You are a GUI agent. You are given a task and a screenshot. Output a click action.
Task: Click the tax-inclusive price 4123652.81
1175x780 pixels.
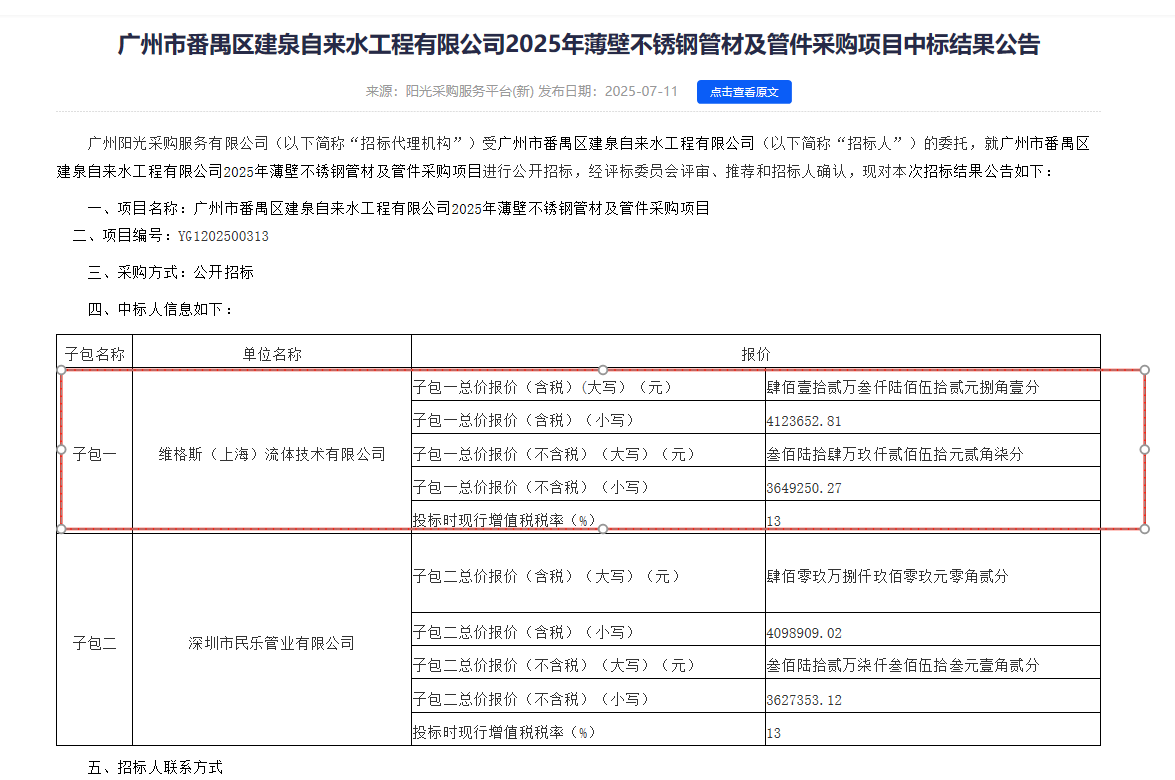pos(804,418)
